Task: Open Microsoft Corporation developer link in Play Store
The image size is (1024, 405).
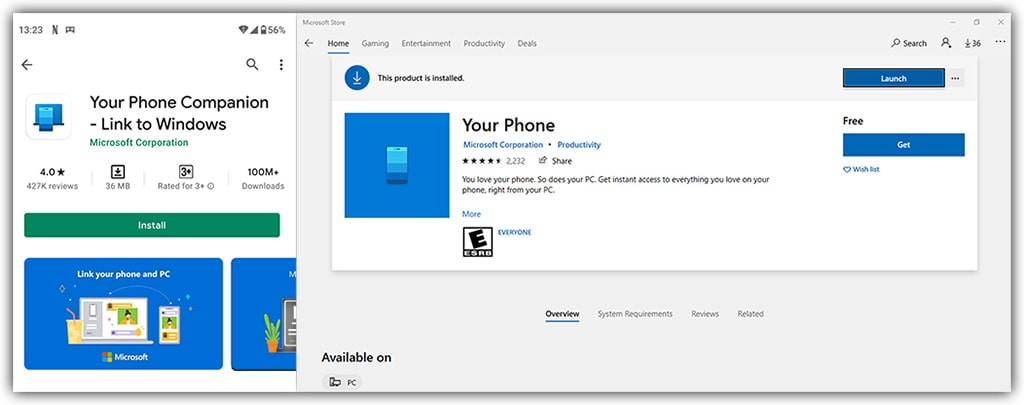Action: tap(138, 142)
